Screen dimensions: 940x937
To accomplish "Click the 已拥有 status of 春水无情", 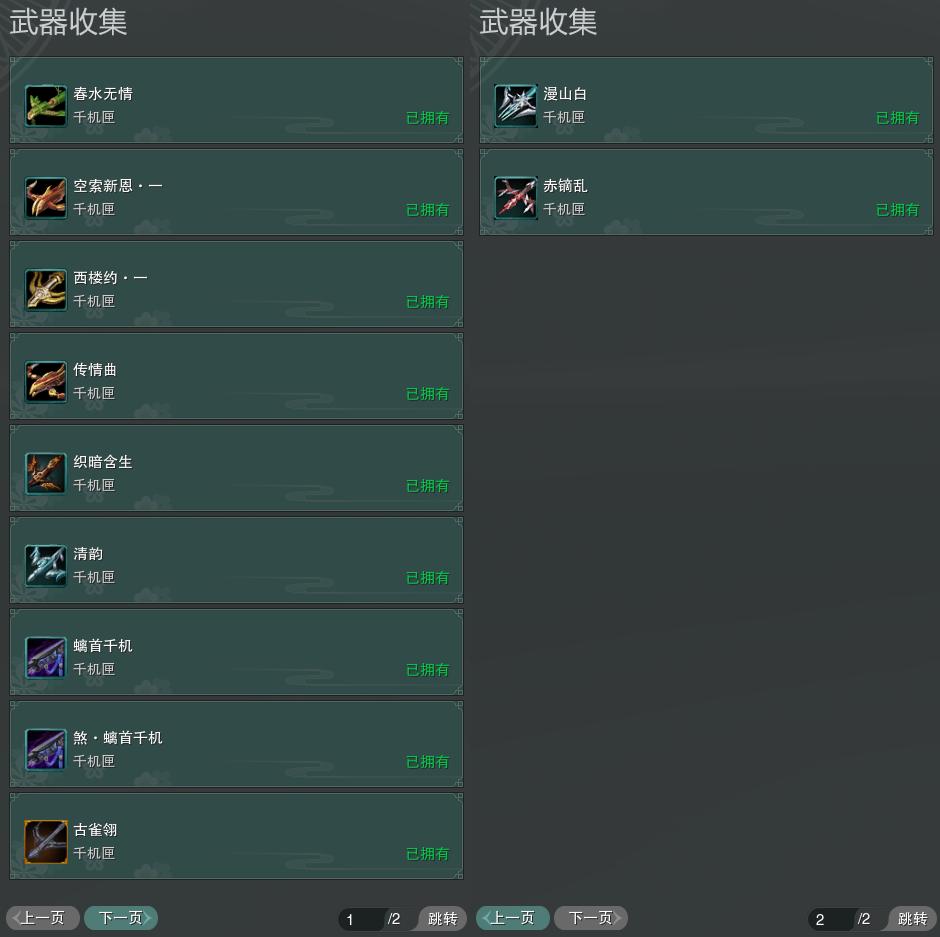I will pyautogui.click(x=427, y=118).
